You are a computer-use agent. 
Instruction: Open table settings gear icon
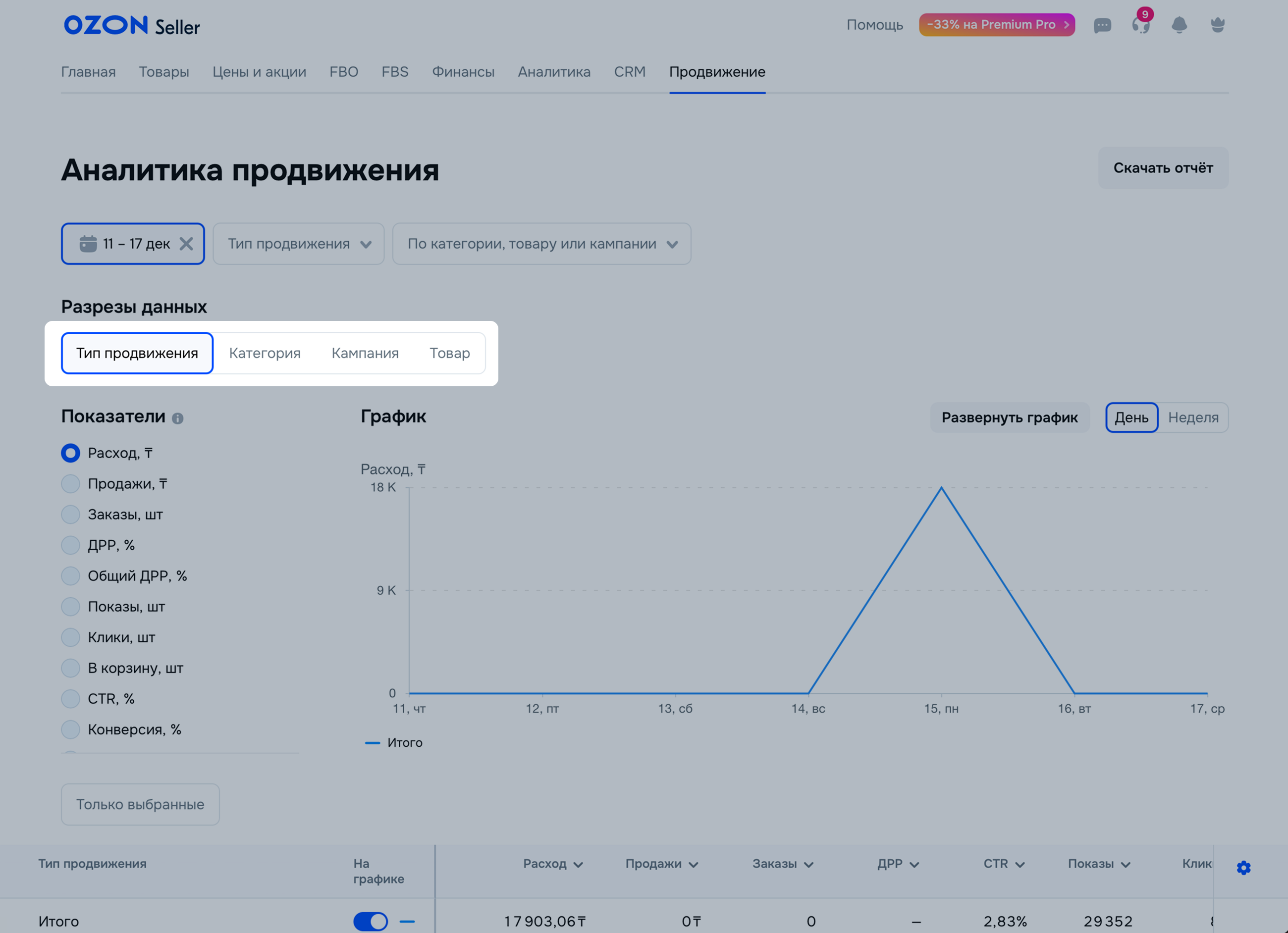point(1243,868)
